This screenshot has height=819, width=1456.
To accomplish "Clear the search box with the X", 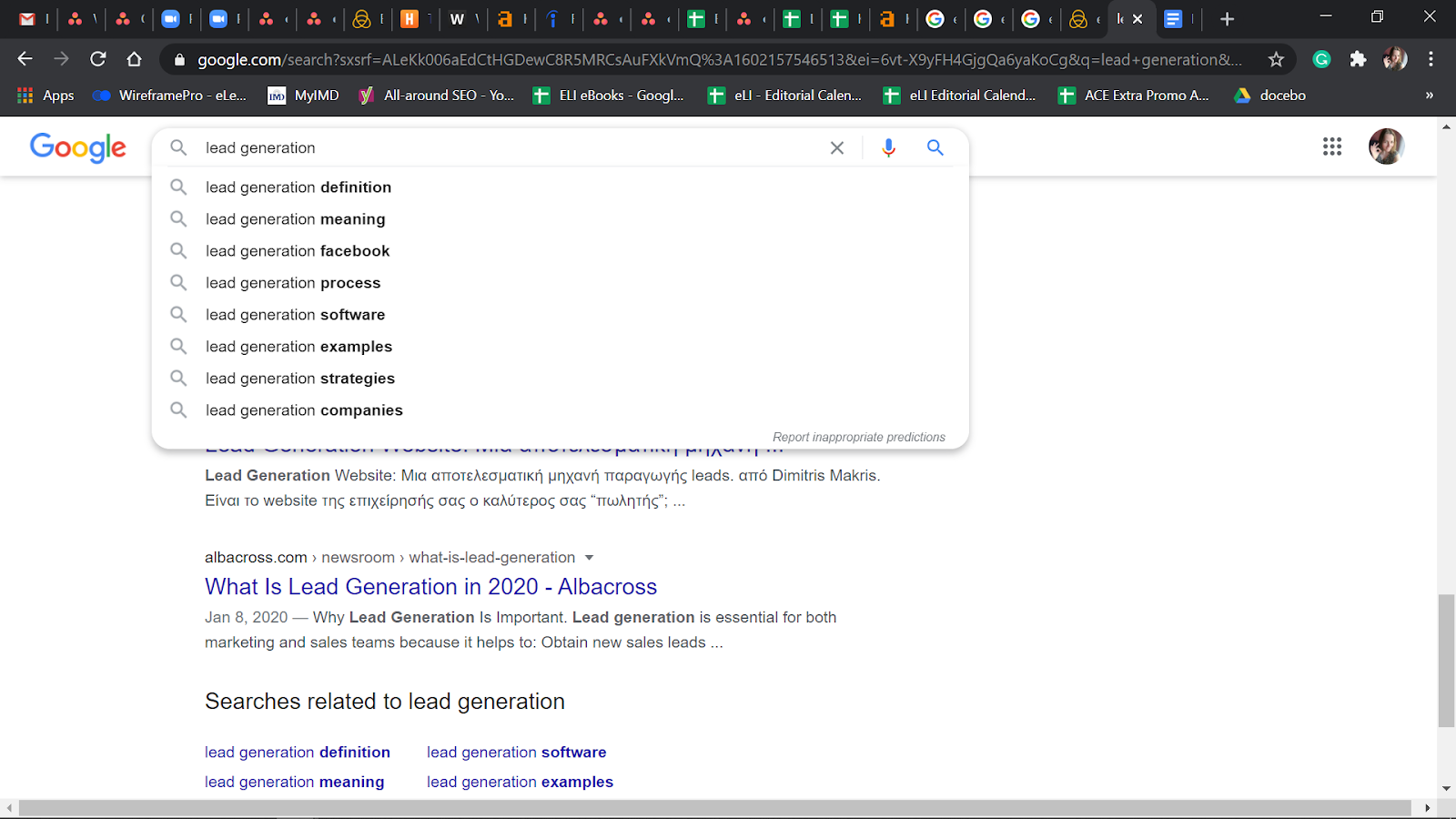I will tap(837, 147).
